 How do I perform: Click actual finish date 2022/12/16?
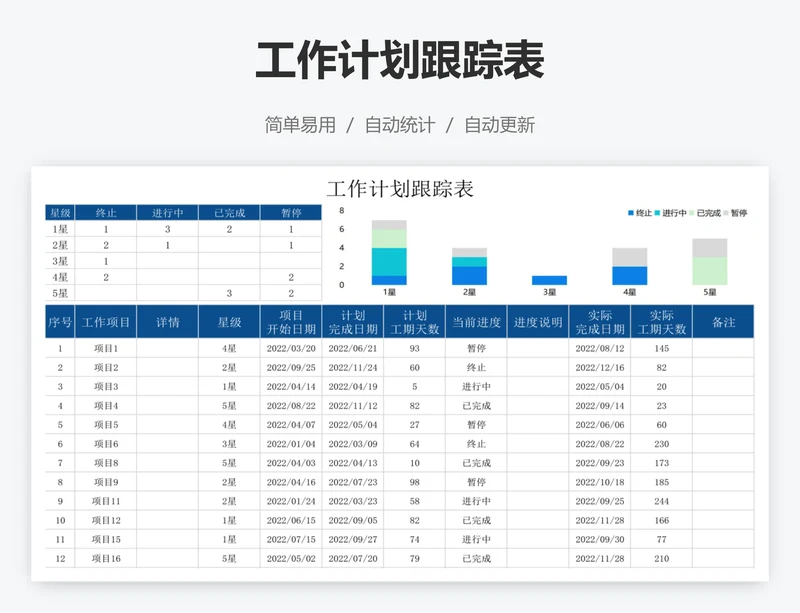coord(600,367)
